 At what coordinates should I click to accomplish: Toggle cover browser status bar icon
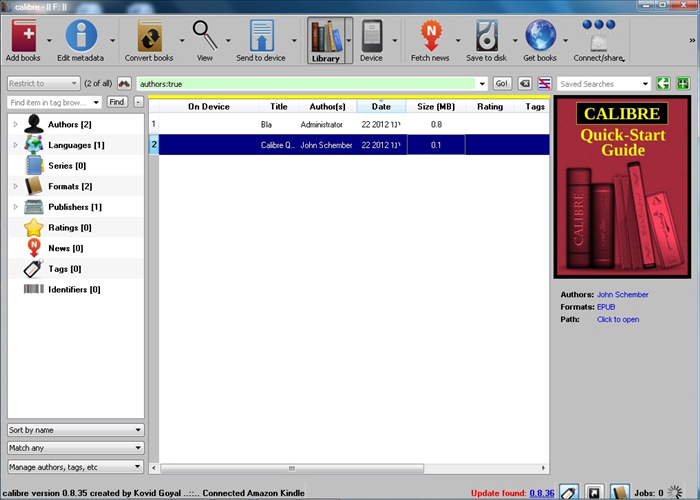tap(594, 492)
